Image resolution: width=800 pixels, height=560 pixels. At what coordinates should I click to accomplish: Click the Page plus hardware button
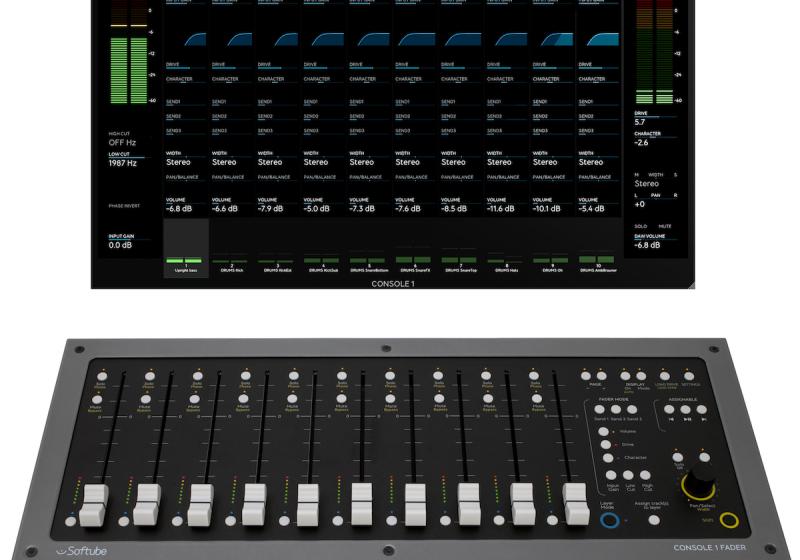(602, 376)
